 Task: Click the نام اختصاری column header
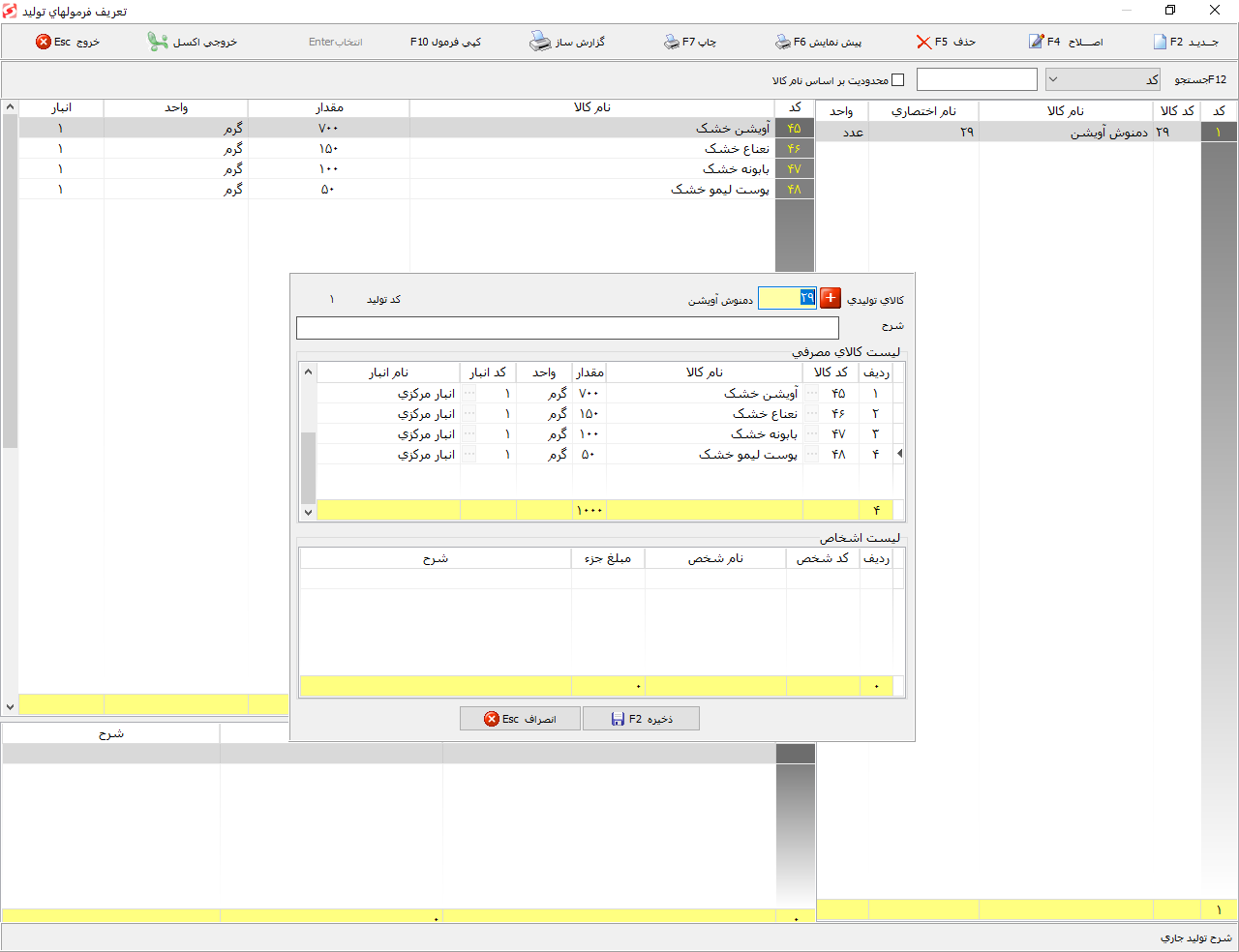coord(923,111)
